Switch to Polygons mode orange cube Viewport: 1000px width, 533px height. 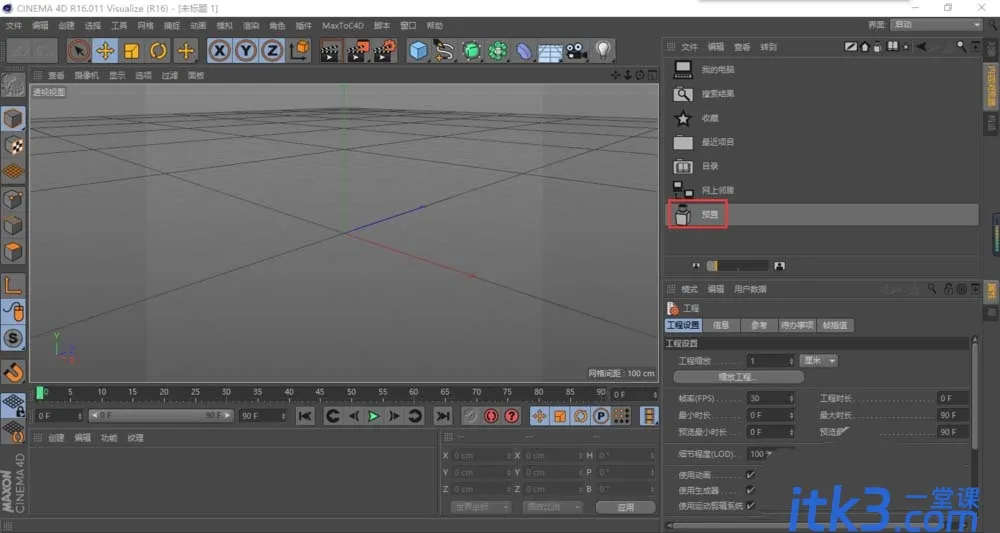(13, 252)
